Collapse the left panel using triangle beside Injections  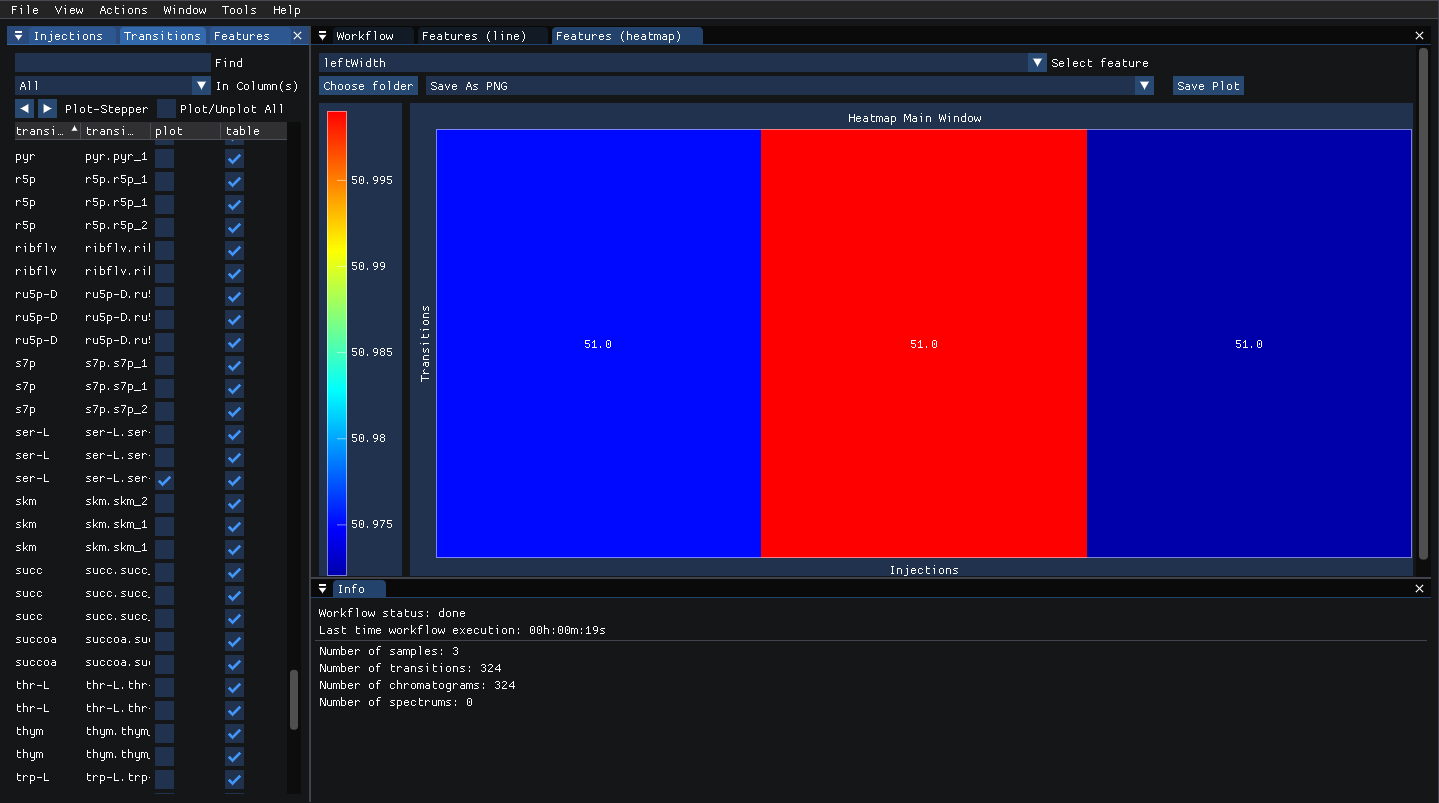click(18, 36)
